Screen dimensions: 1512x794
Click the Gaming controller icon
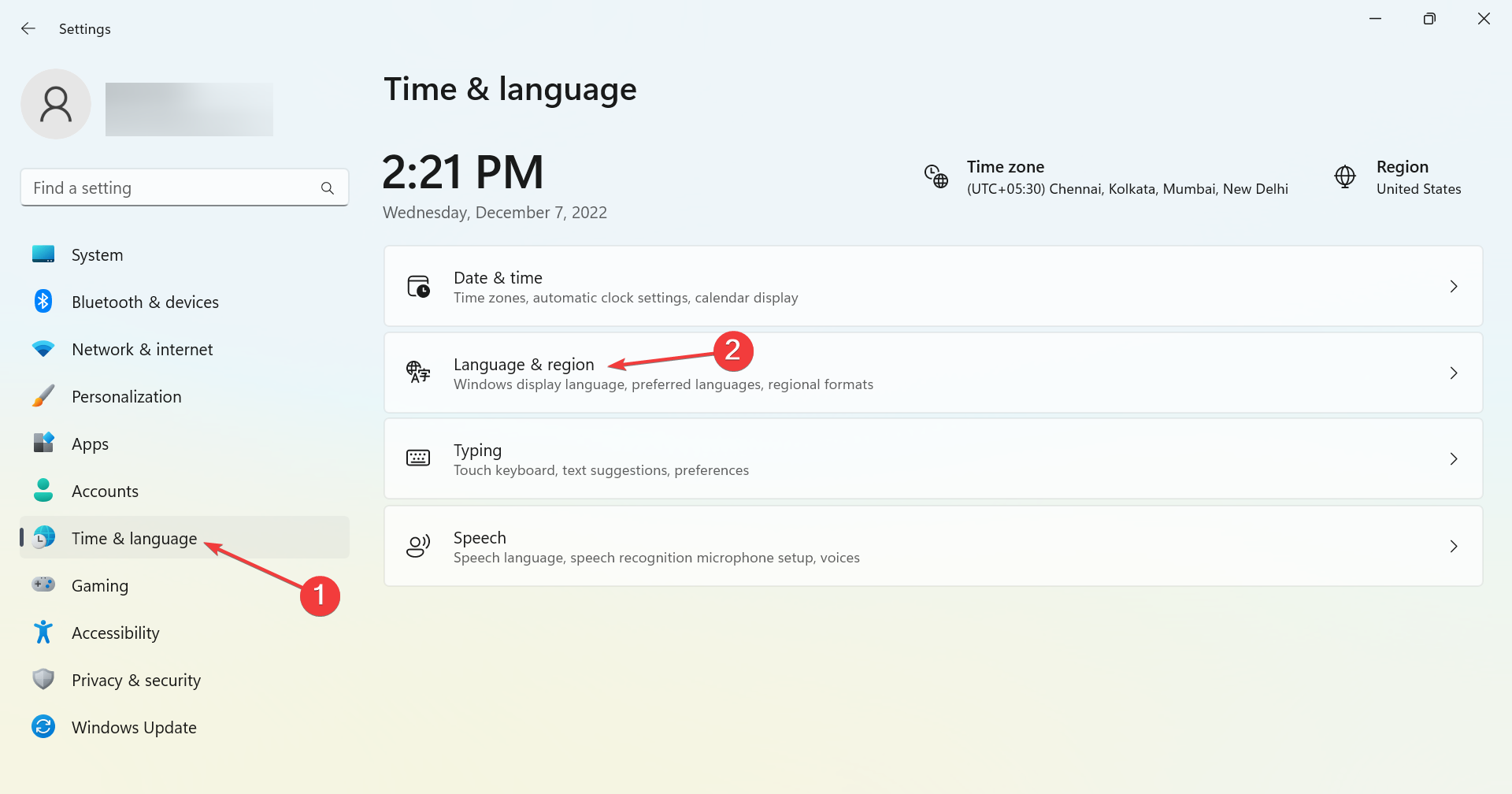click(x=43, y=584)
